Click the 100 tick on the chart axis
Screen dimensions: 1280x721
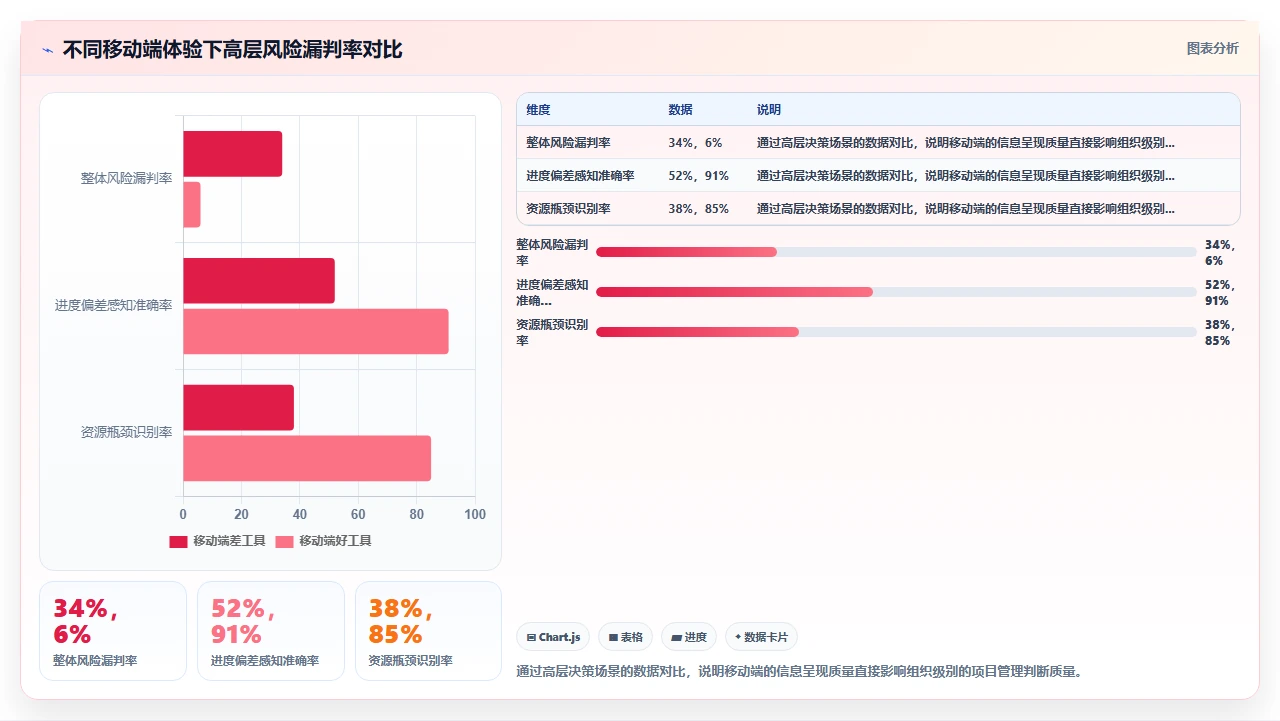point(475,514)
